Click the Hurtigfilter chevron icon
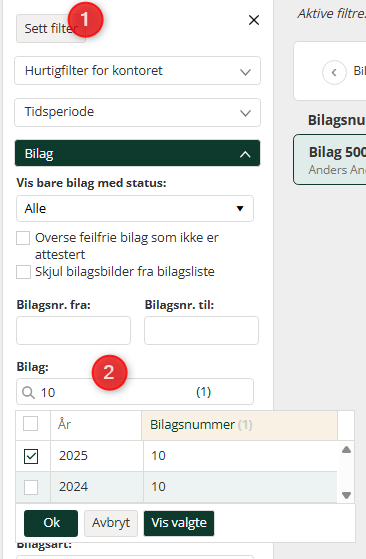The width and height of the screenshot is (366, 559). click(x=245, y=72)
